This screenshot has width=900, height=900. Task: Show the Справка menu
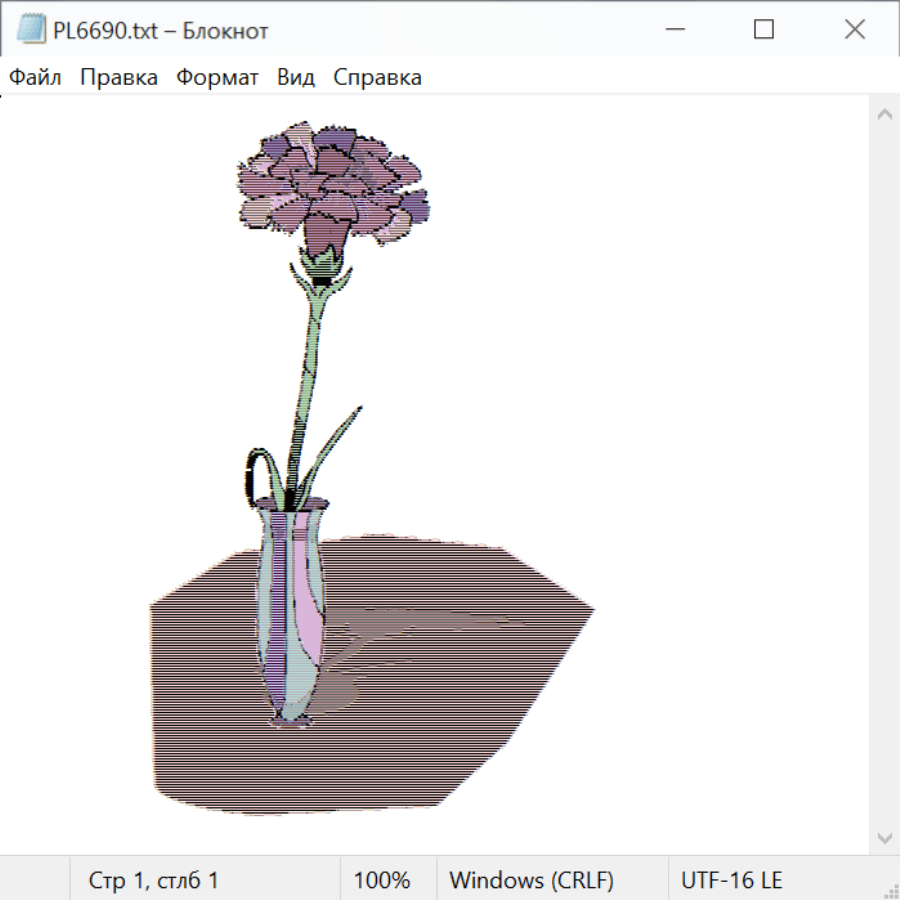pos(377,77)
